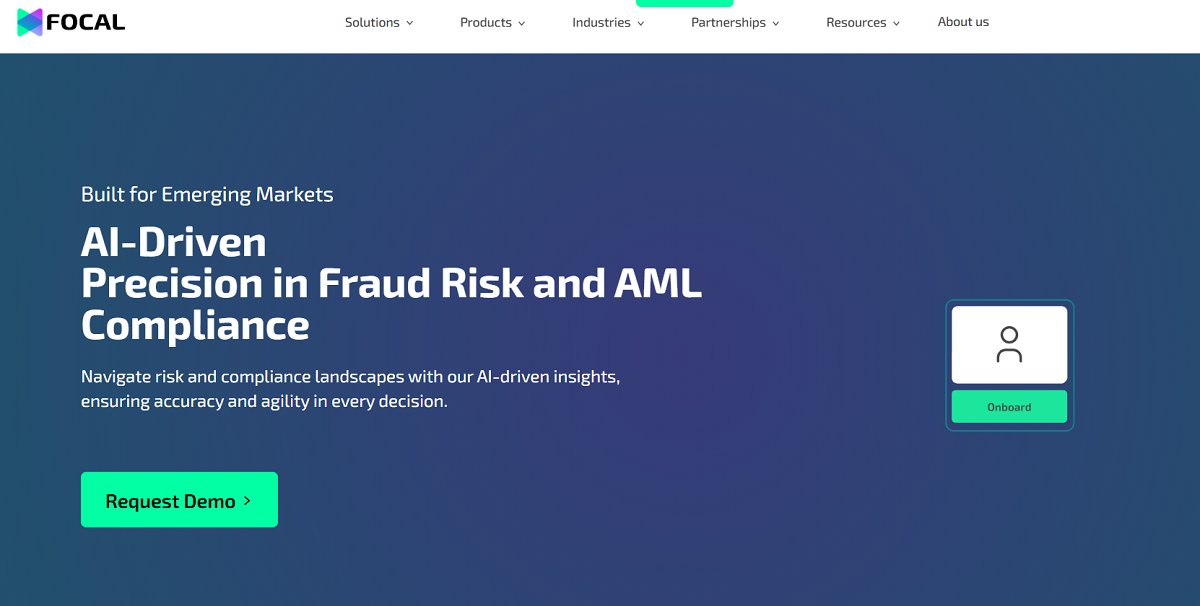
Task: Open the Partnerships menu
Action: (728, 23)
